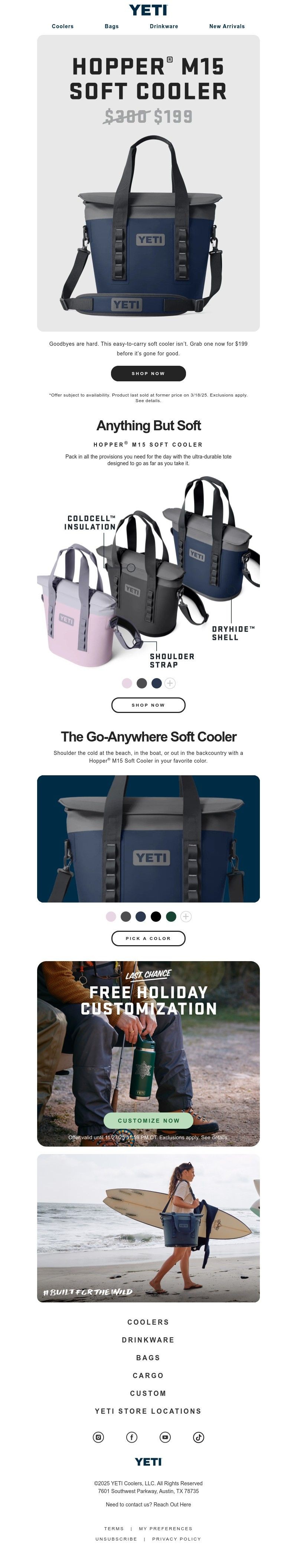The height and width of the screenshot is (1568, 297).
Task: Open the New Arrivals navigation item
Action: tap(227, 26)
